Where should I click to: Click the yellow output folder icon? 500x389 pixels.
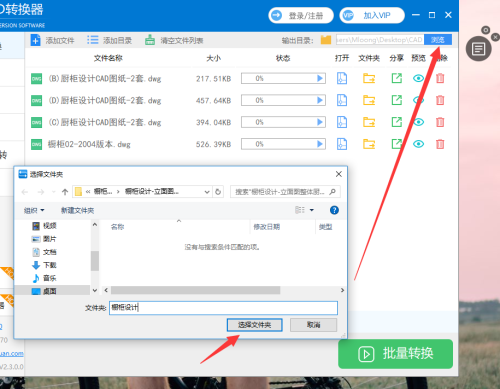click(x=326, y=40)
